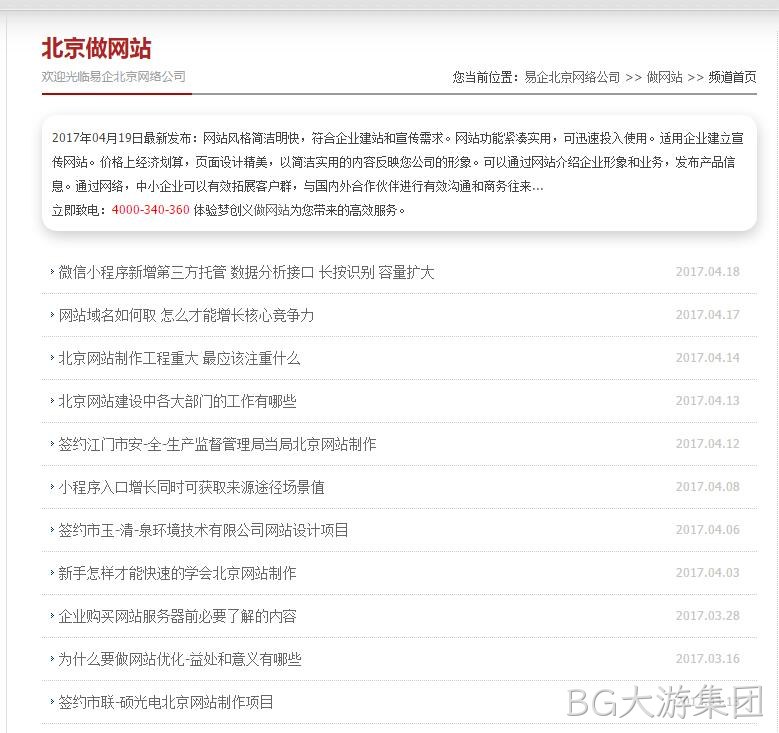Open article 签约市玉-清-泉环境技术有限公司网站设计项目
The image size is (779, 733).
point(203,530)
